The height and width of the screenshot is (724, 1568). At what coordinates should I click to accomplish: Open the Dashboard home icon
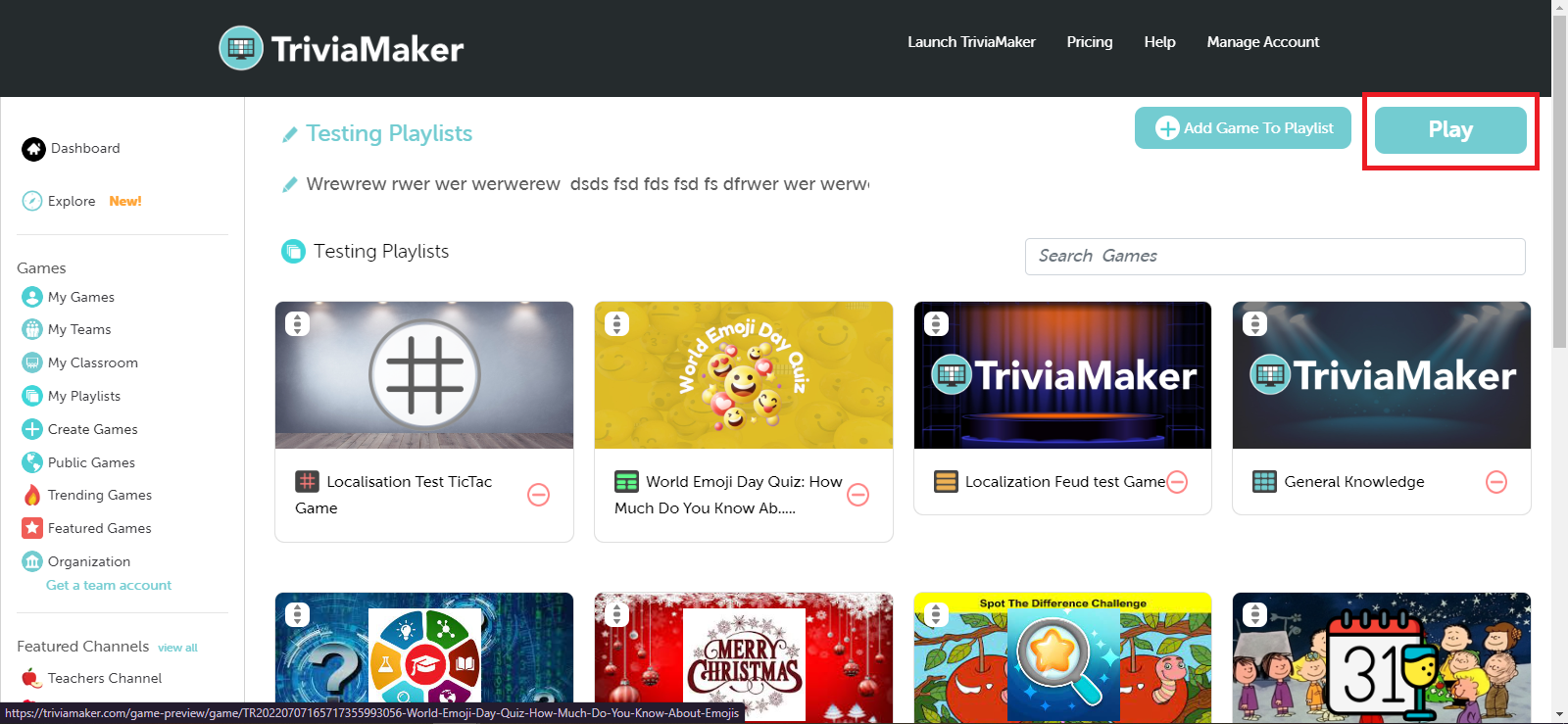point(34,149)
